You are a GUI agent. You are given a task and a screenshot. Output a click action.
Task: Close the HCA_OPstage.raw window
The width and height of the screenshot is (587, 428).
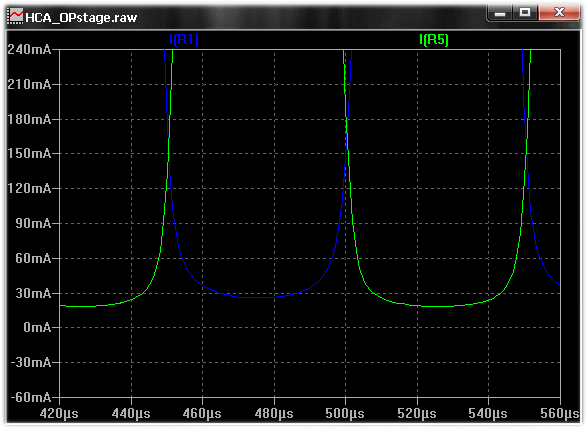coord(559,13)
